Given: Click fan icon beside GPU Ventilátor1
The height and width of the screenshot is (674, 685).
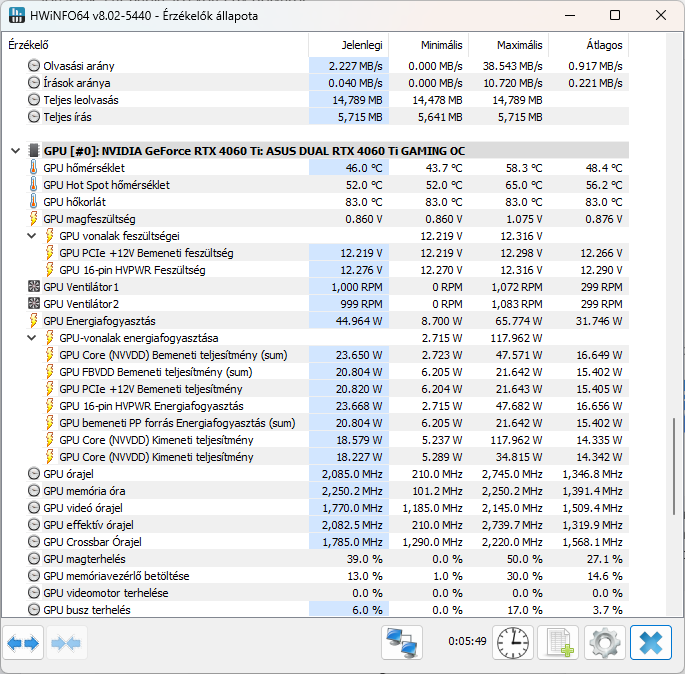Looking at the screenshot, I should coord(34,287).
